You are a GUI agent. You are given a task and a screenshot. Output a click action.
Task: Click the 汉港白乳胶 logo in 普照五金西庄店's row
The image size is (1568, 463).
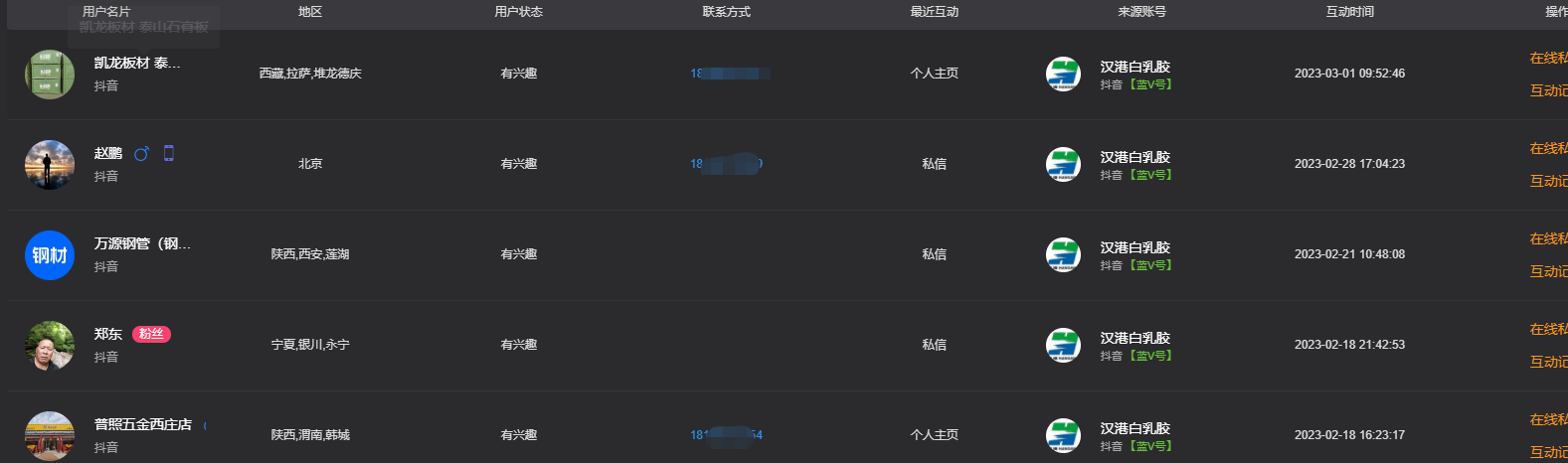1063,435
